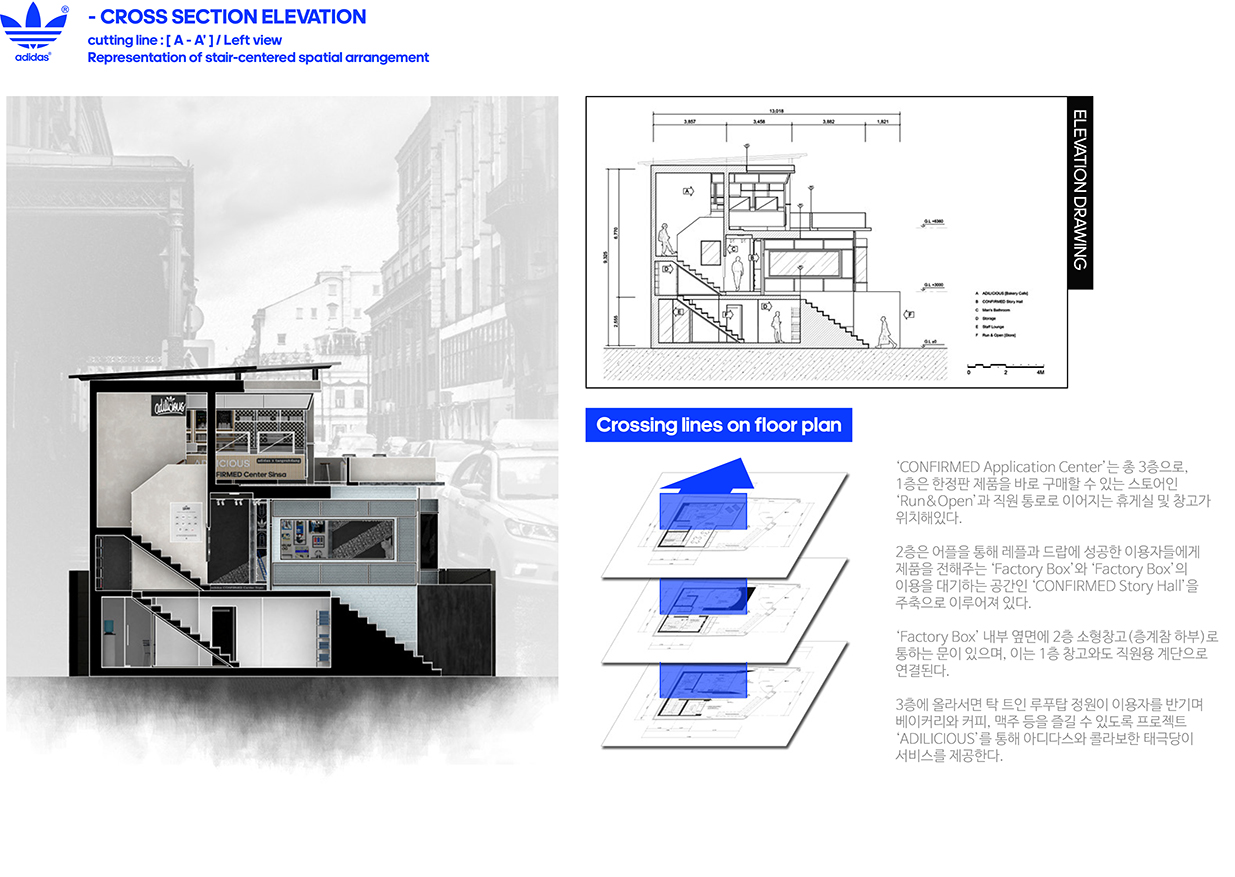The image size is (1235, 877).
Task: Click the 'G.L +6360' level marker
Action: pos(933,222)
